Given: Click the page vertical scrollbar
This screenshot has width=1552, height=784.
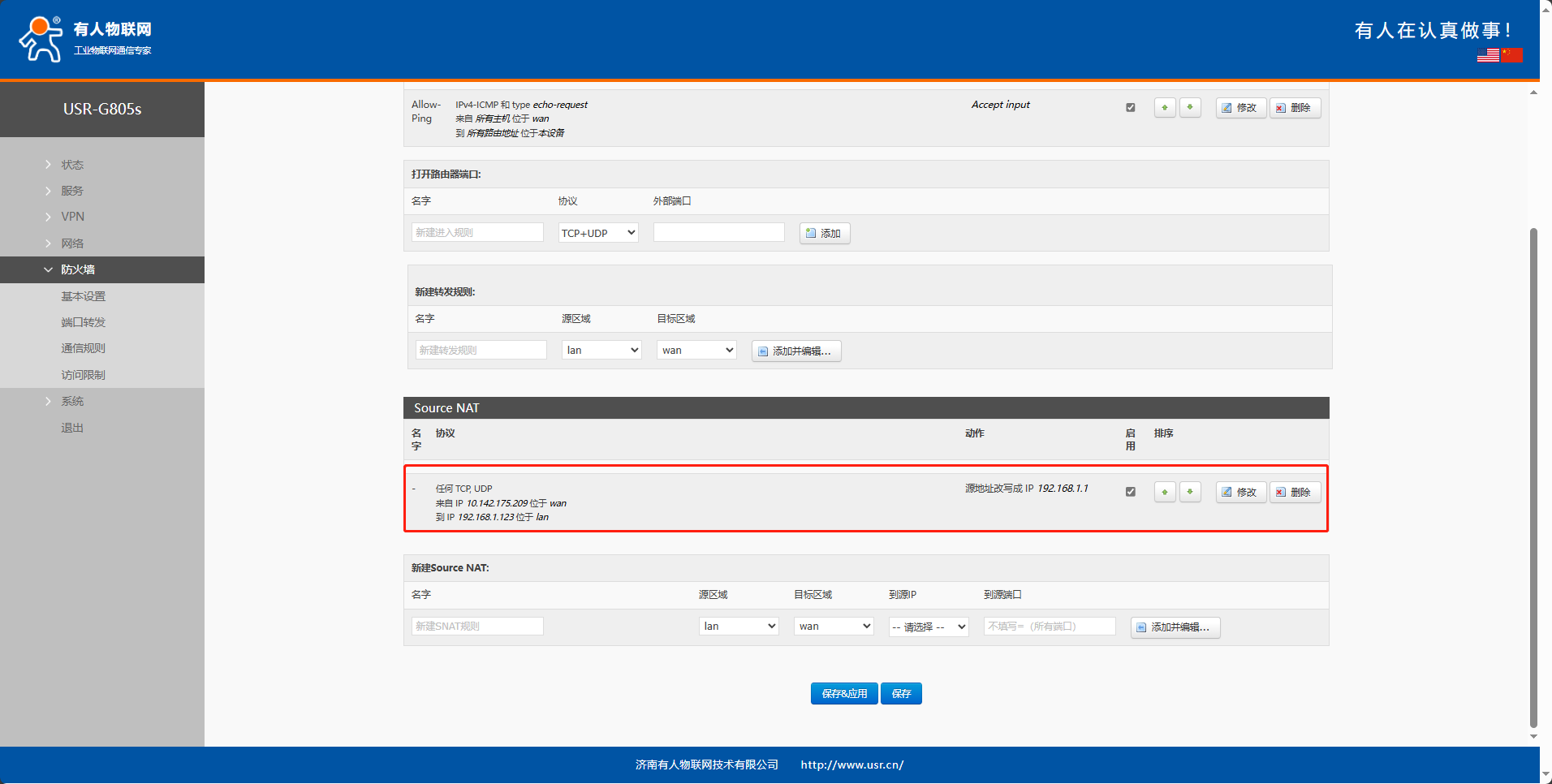Looking at the screenshot, I should click(1533, 477).
